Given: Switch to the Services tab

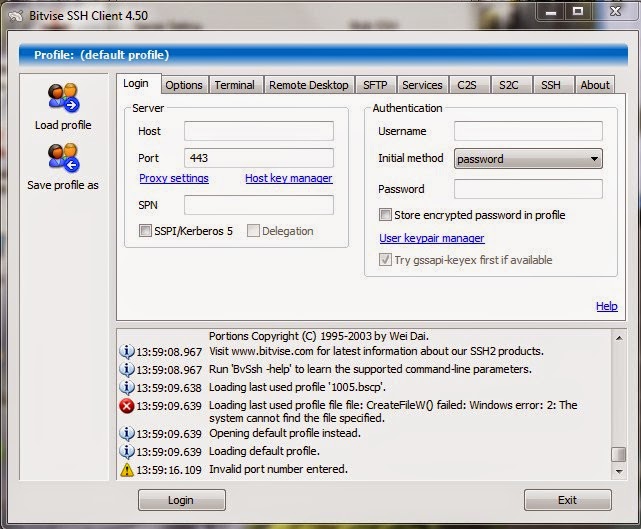Looking at the screenshot, I should pyautogui.click(x=422, y=85).
